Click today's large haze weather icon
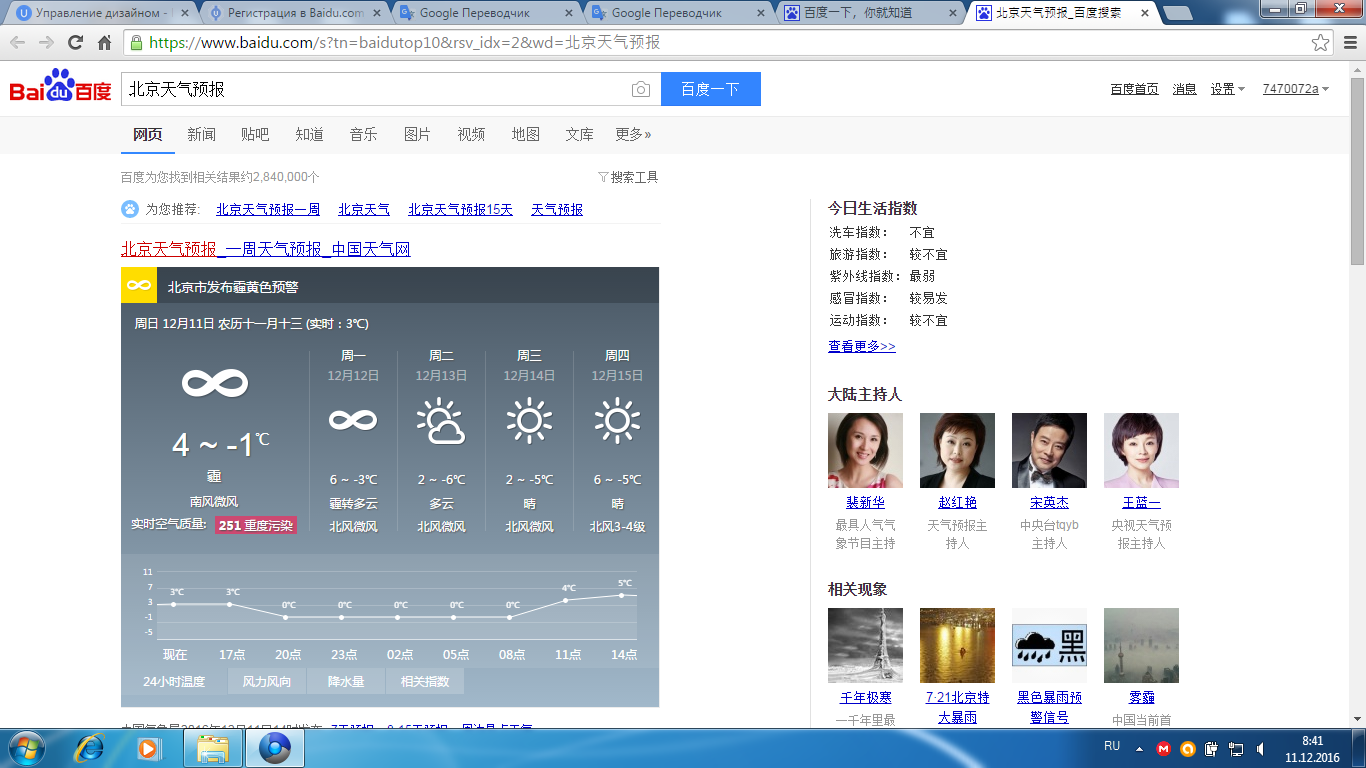 click(x=214, y=383)
